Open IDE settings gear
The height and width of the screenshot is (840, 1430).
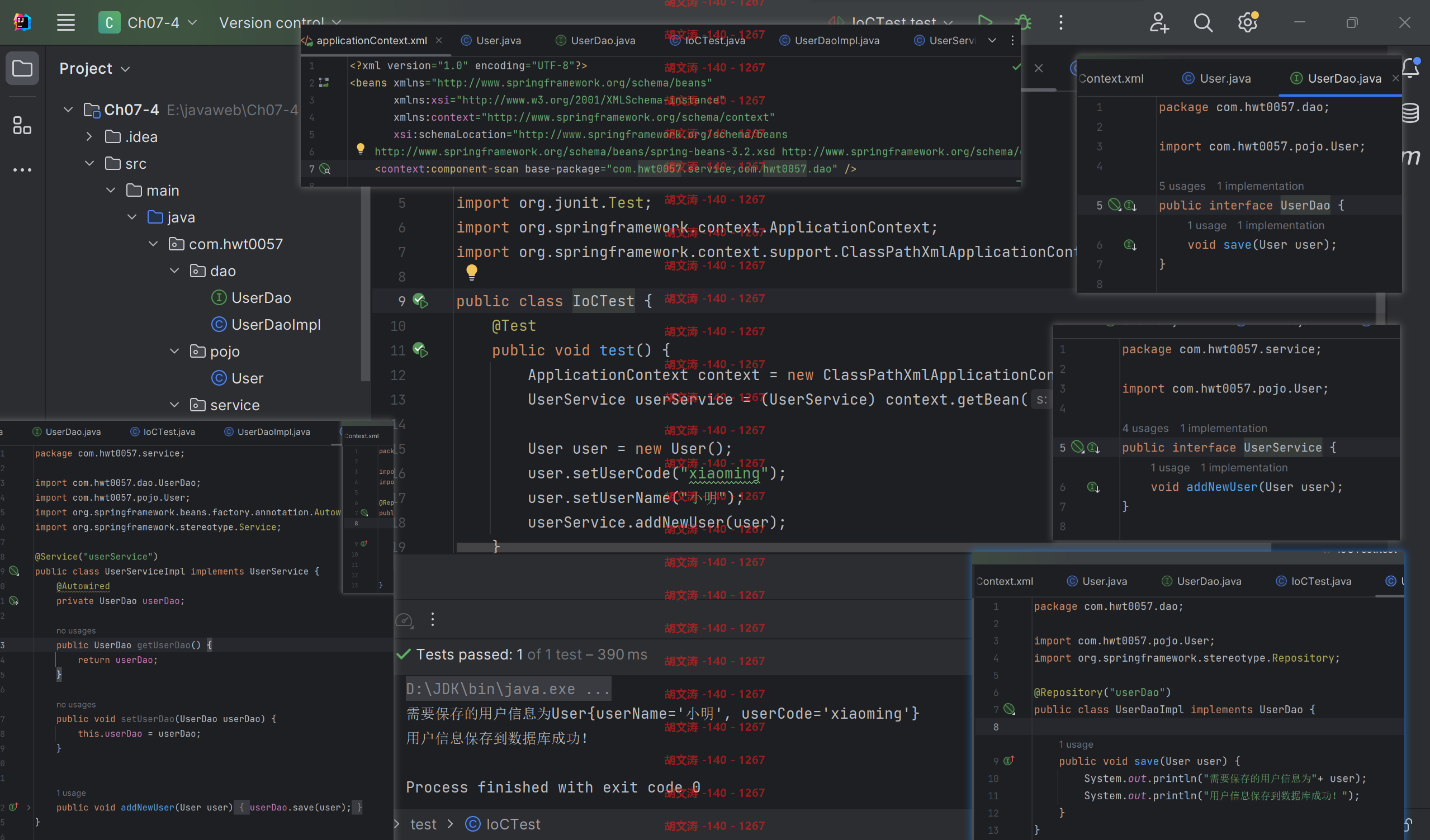1247,23
